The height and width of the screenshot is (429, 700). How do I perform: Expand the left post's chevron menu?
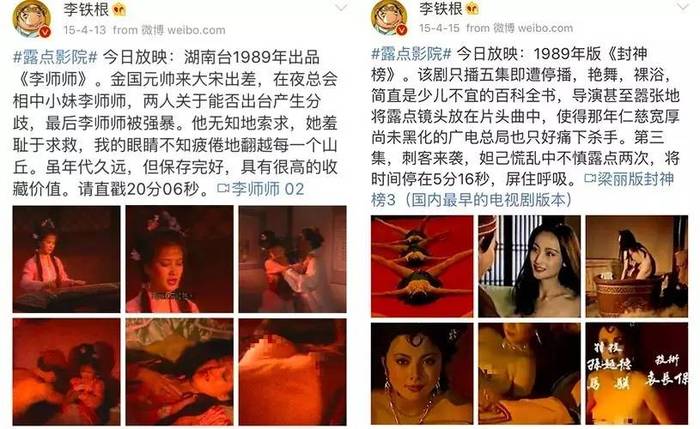click(x=342, y=7)
